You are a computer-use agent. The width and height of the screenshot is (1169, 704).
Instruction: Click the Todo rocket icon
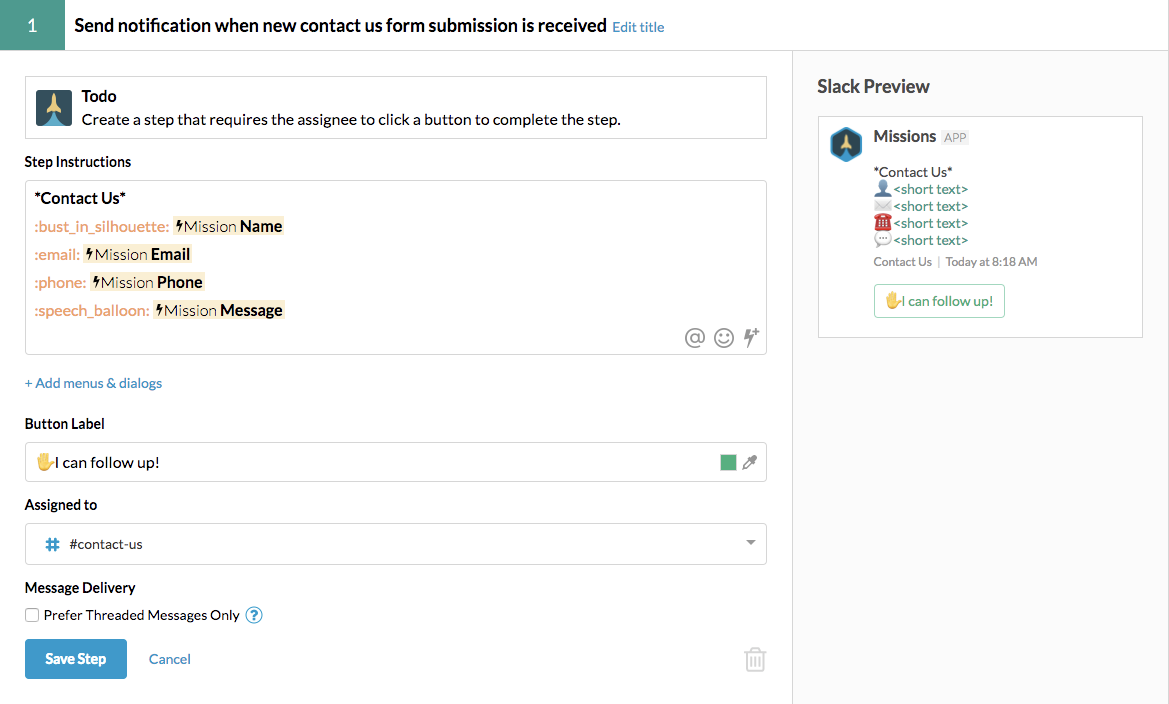click(x=54, y=108)
